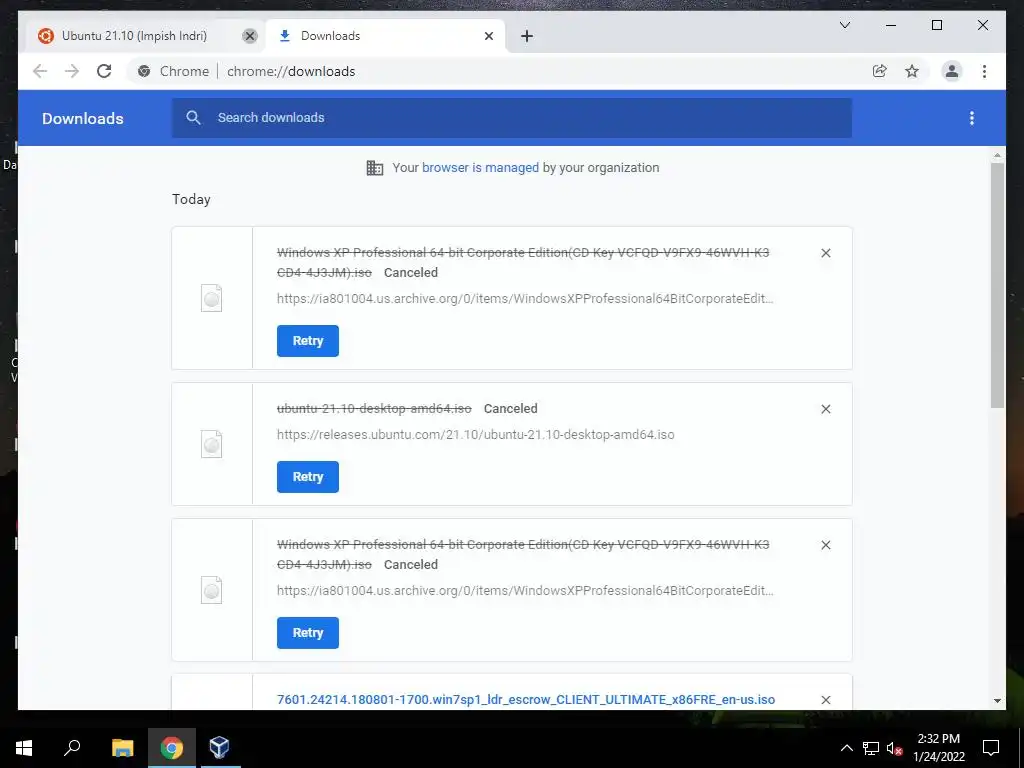Click the struck-through ubuntu-21.10-desktop-amd64.iso filename
Image resolution: width=1024 pixels, height=768 pixels.
pyautogui.click(x=374, y=409)
